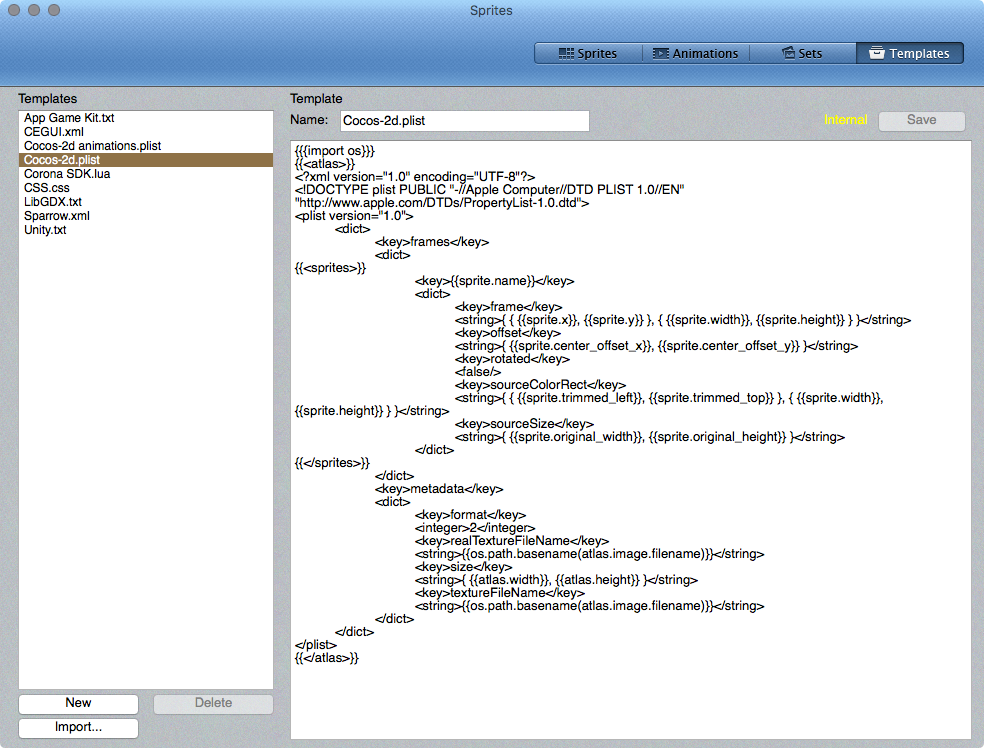The height and width of the screenshot is (748, 984).
Task: Select Unity.txt template
Action: point(146,230)
